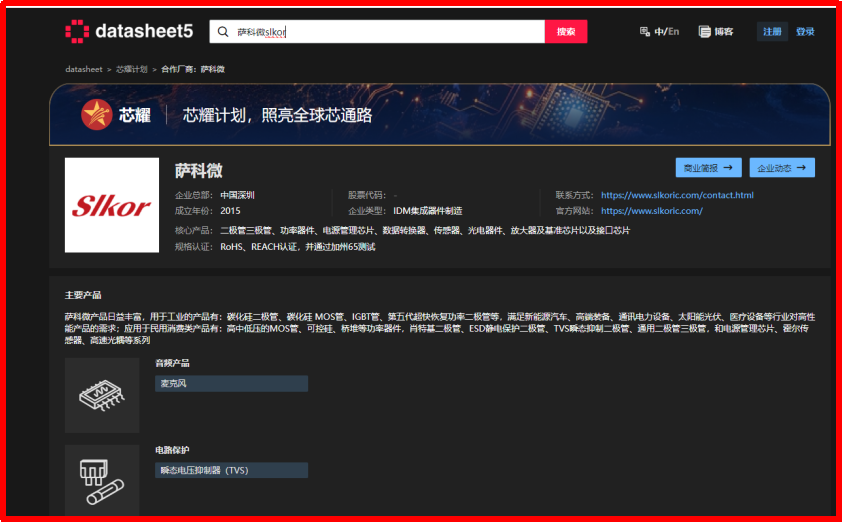Open the Slkor company logo thumbnail

(112, 205)
